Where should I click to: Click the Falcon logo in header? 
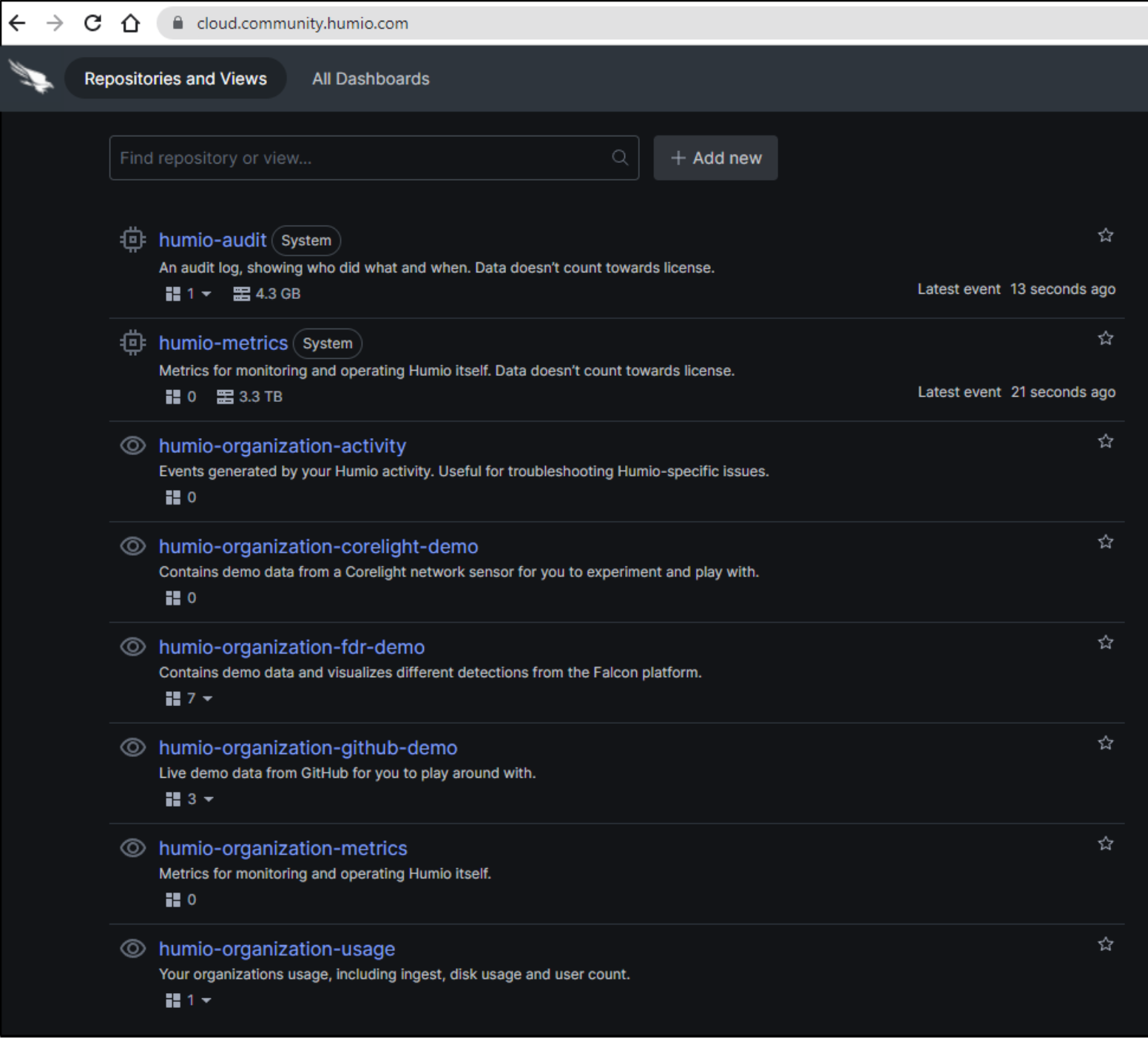click(x=31, y=78)
